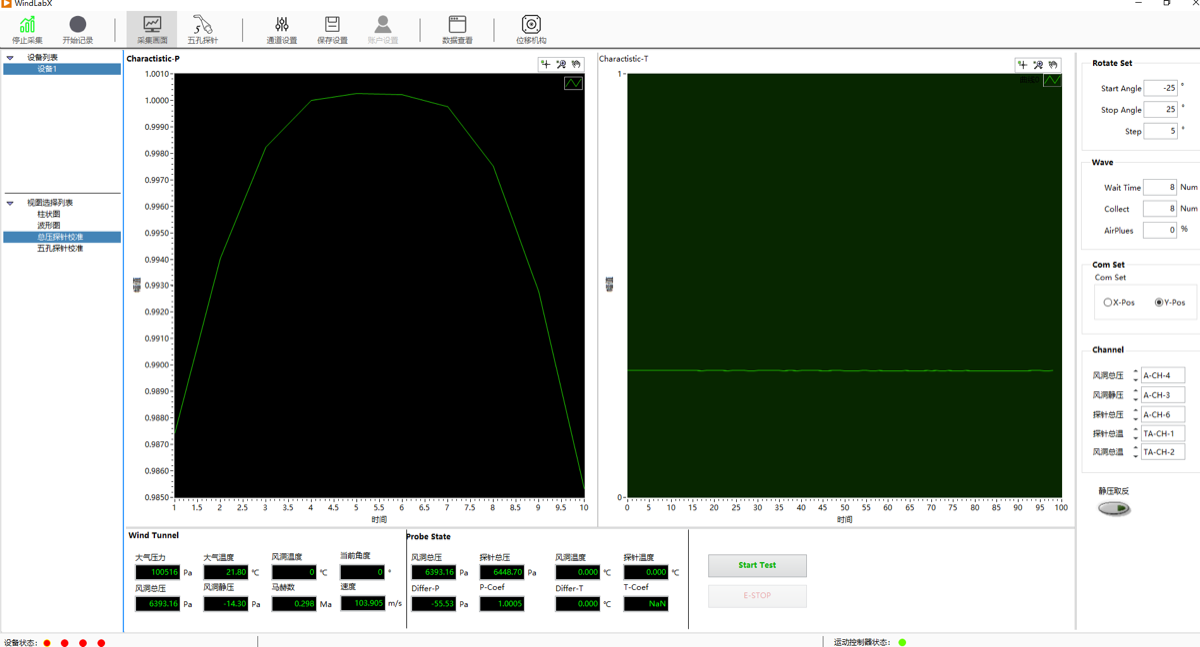The image size is (1200, 647).
Task: Click the 风洞总温 channel stepper arrows
Action: point(1135,452)
